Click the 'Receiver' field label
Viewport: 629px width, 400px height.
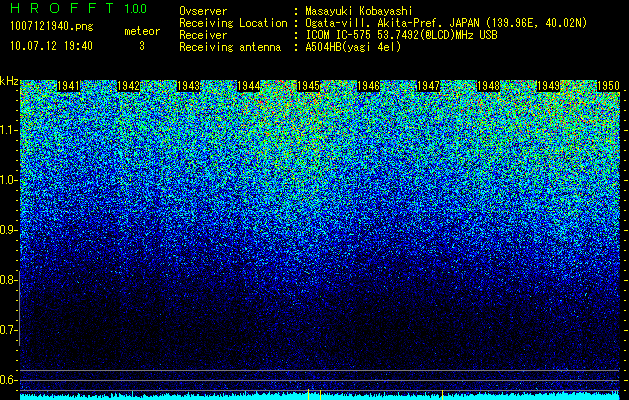pos(203,35)
